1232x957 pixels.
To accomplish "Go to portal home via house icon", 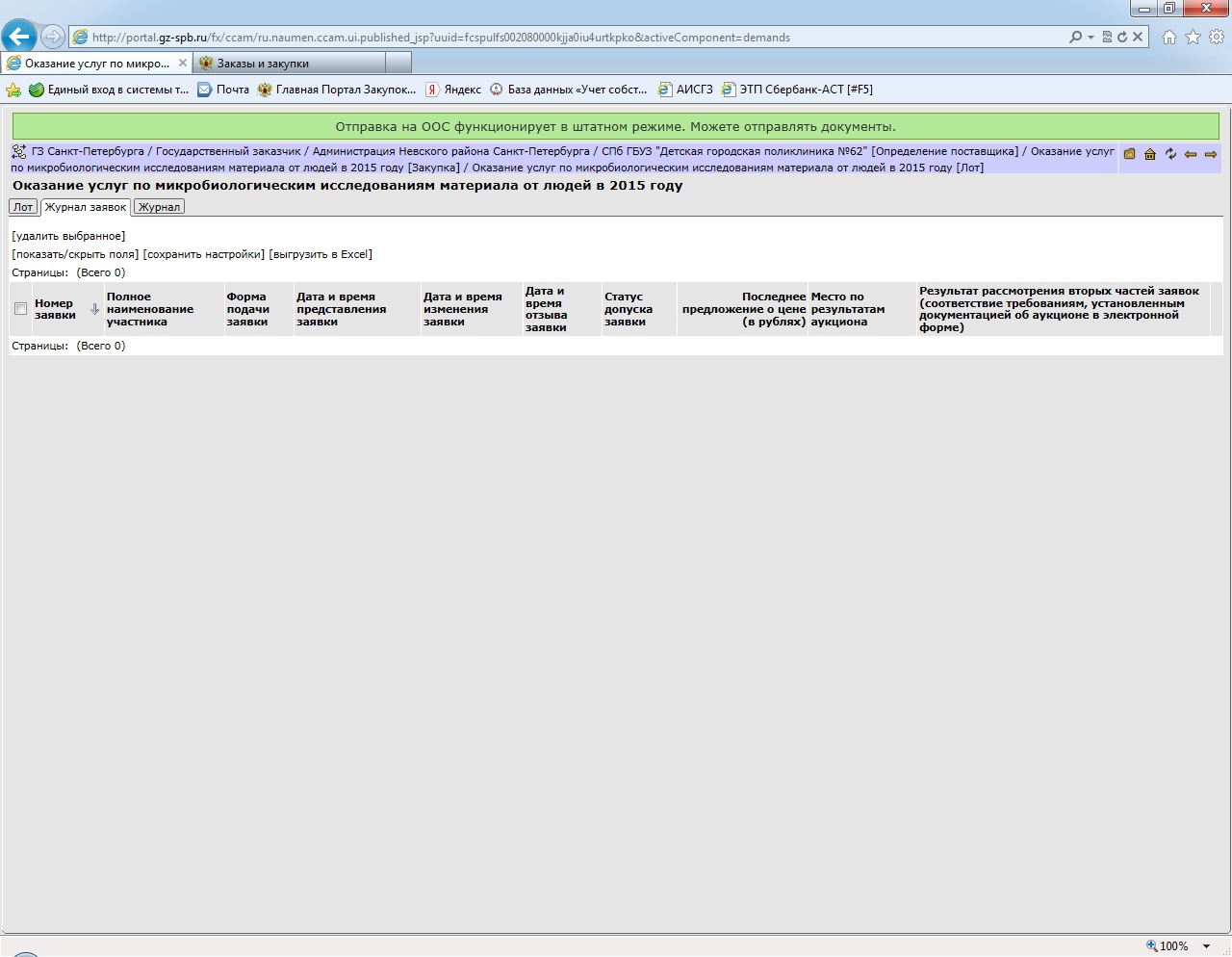I will [x=1150, y=154].
